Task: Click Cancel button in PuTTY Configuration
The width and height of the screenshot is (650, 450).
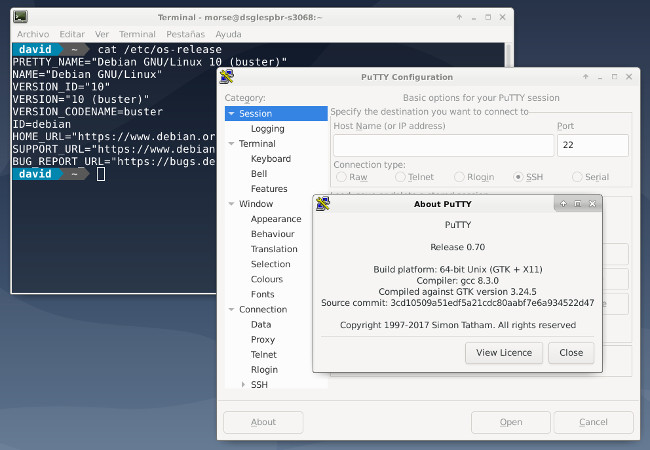Action: tap(593, 422)
